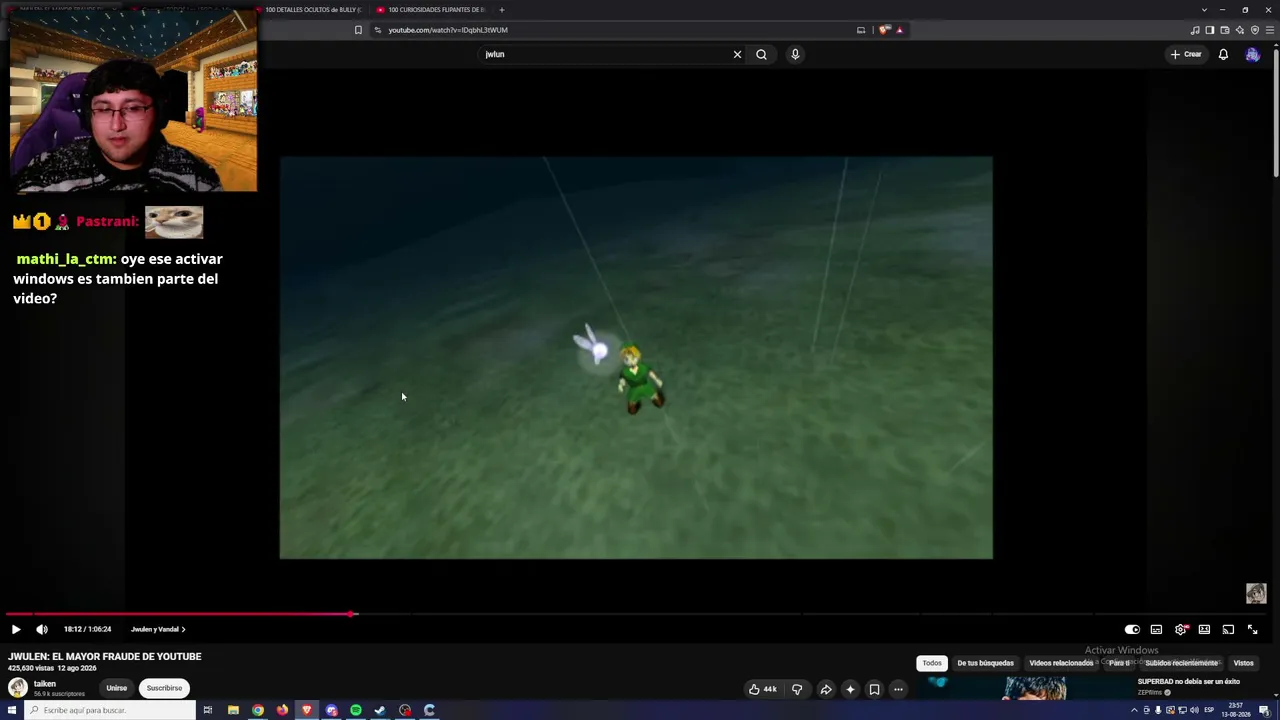
Task: Open the Windows Start menu
Action: [x=12, y=710]
